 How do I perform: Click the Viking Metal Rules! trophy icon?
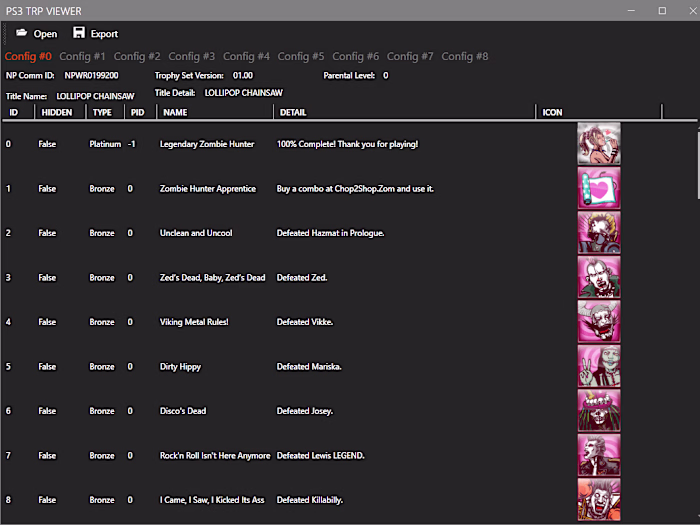598,322
